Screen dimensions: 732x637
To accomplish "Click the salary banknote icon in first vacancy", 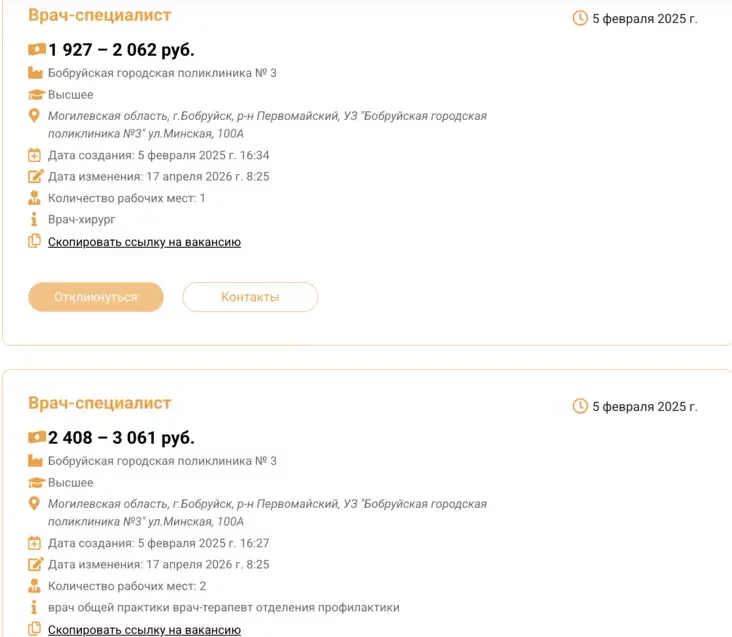I will click(37, 50).
